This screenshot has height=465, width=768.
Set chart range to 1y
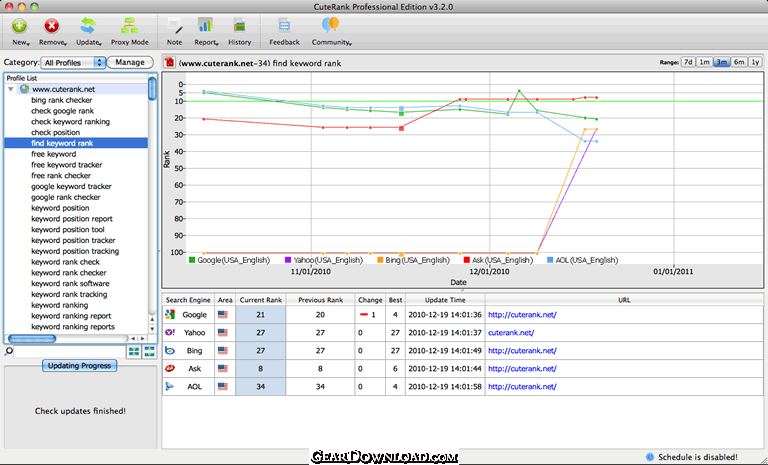click(755, 62)
